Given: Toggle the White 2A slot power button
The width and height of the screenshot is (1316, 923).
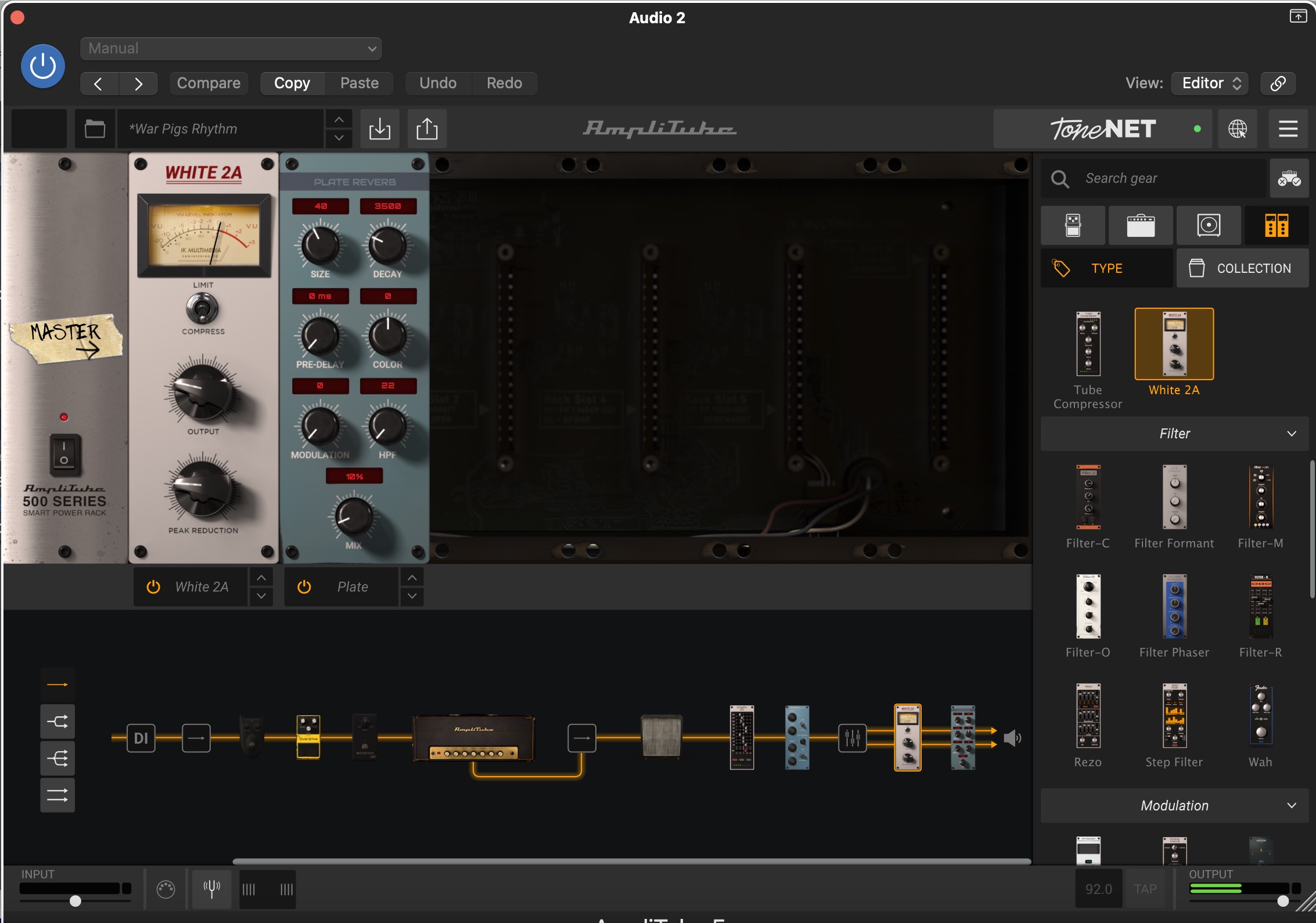Looking at the screenshot, I should [x=153, y=587].
